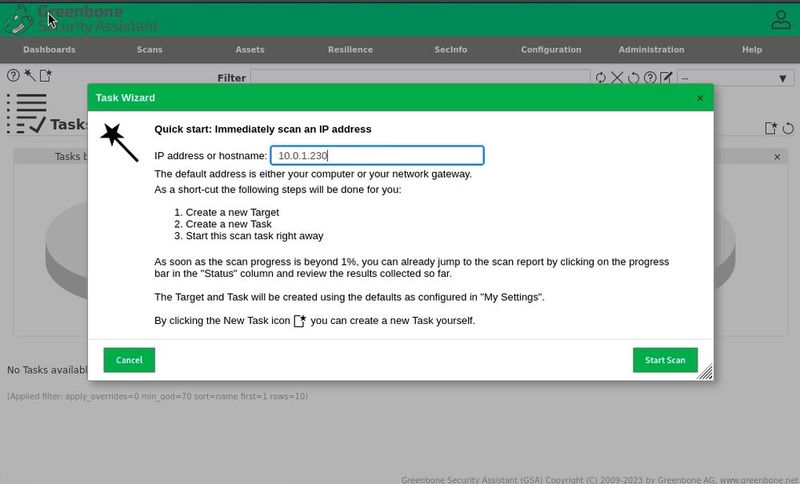Click the 'Create a new Target' step text
This screenshot has height=484, width=800.
(232, 212)
